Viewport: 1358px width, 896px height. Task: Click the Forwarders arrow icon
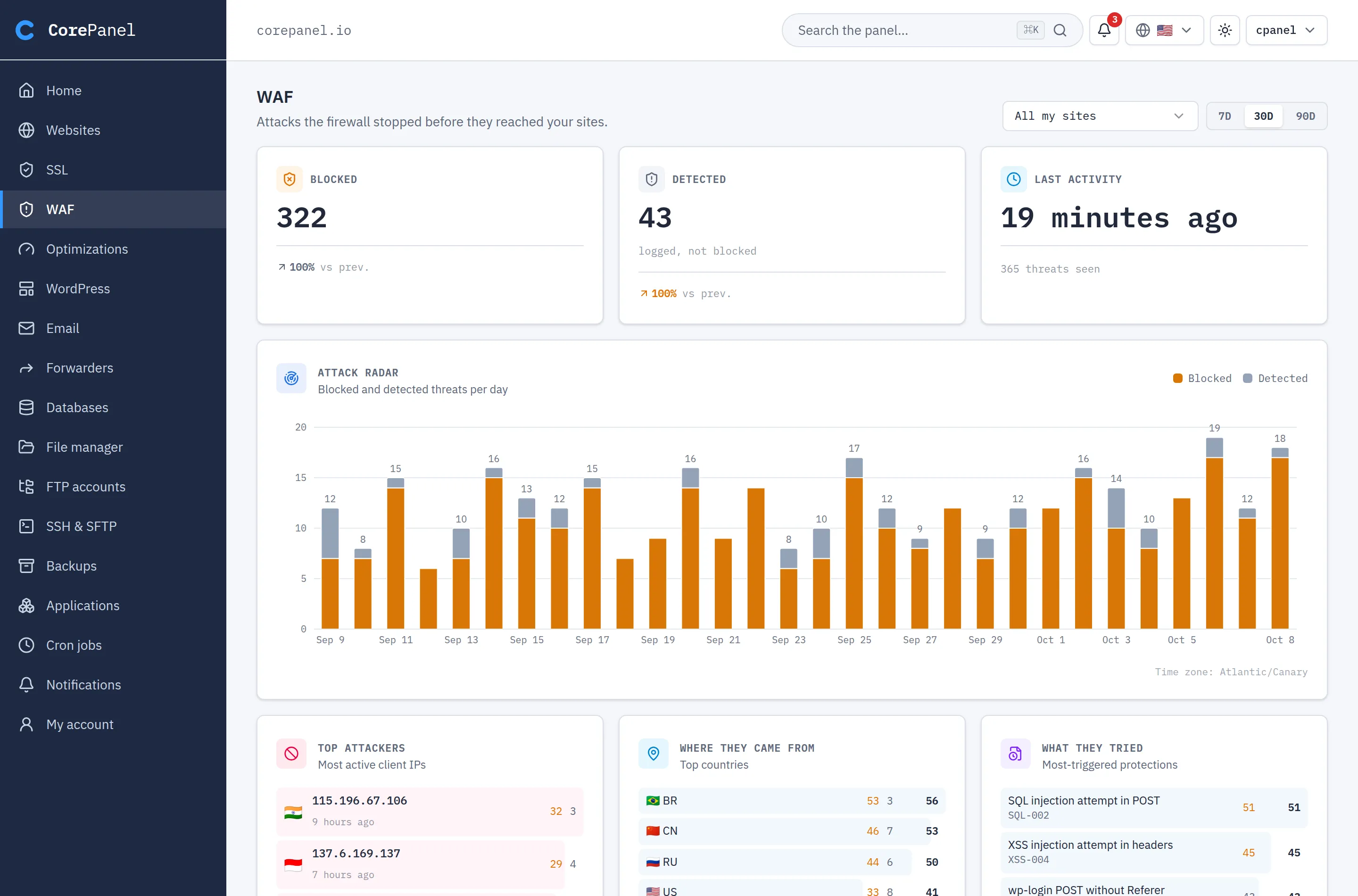[26, 368]
